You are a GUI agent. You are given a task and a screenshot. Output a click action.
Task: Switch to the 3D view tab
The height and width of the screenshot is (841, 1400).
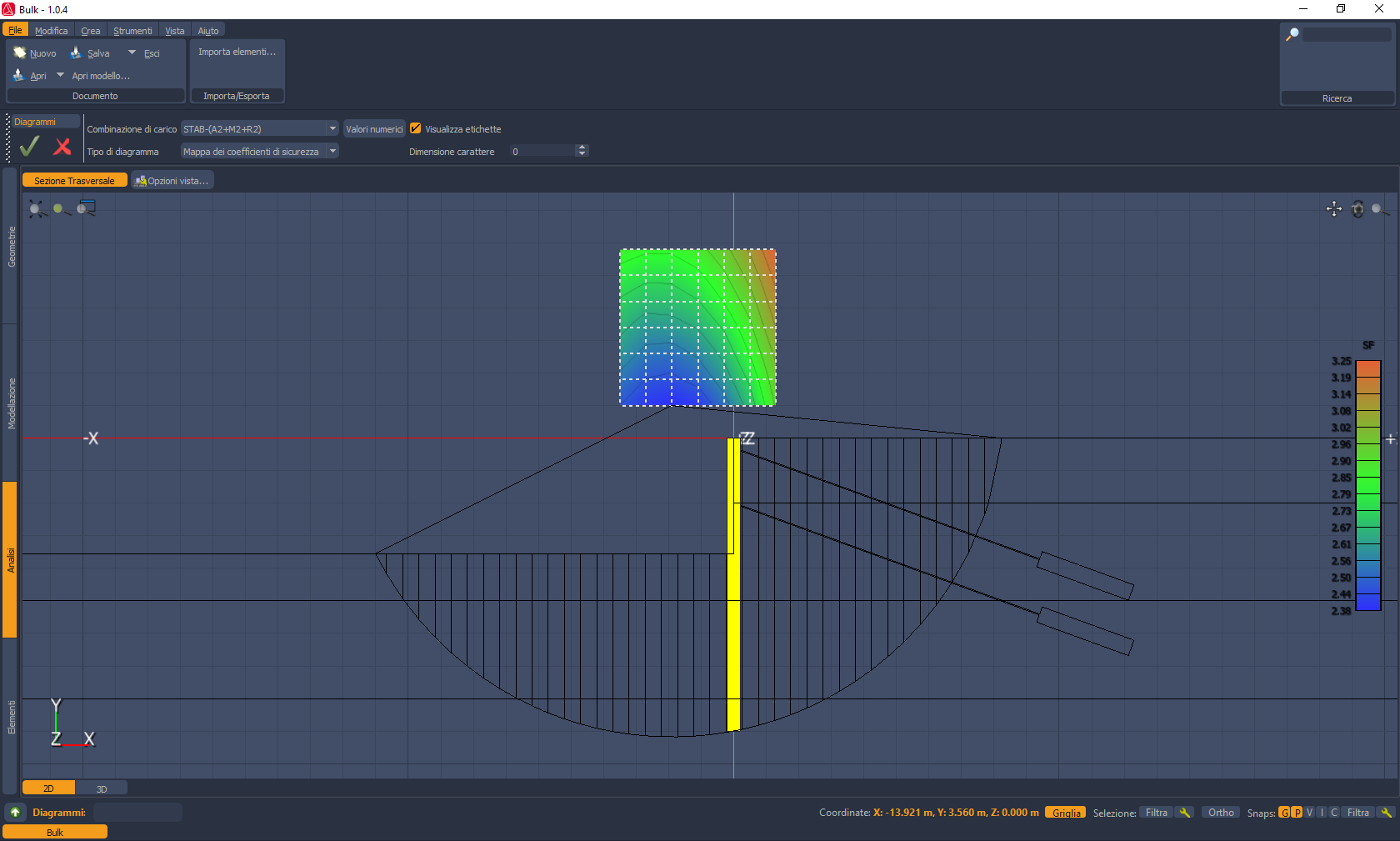pos(102,788)
